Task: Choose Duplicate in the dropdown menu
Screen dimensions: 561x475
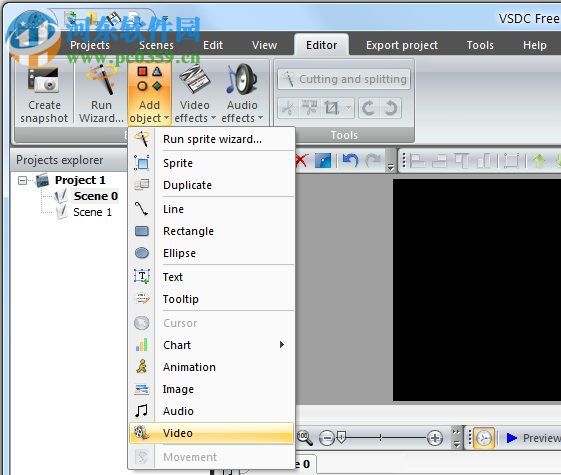Action: 211,185
